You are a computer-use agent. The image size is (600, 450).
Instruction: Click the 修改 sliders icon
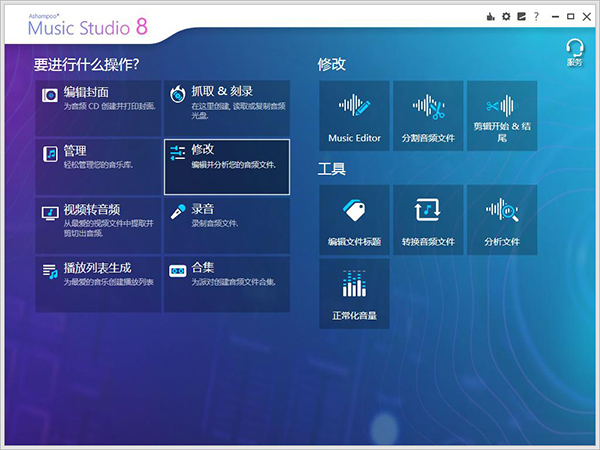pos(178,153)
